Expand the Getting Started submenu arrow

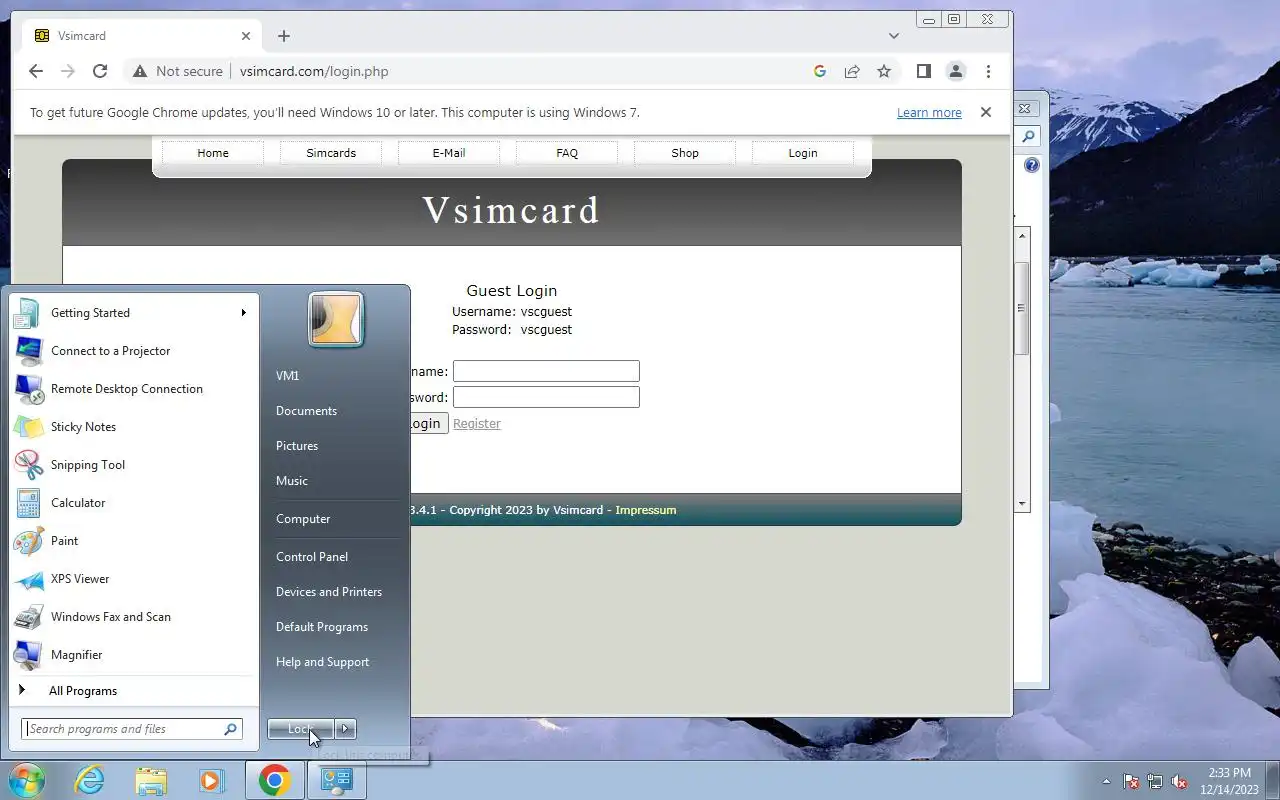(243, 313)
